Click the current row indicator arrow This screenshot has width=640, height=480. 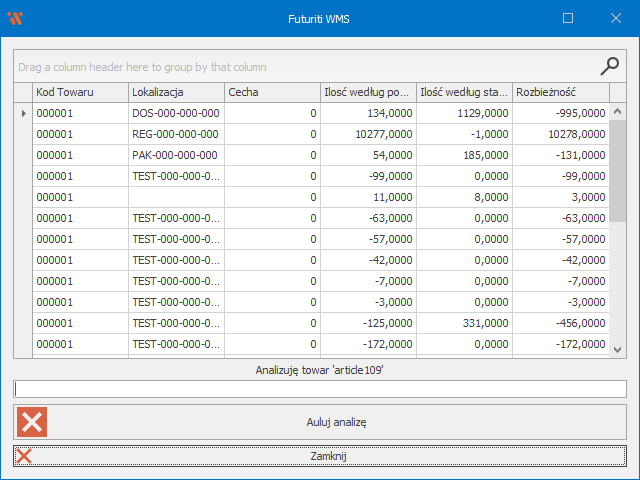23,113
